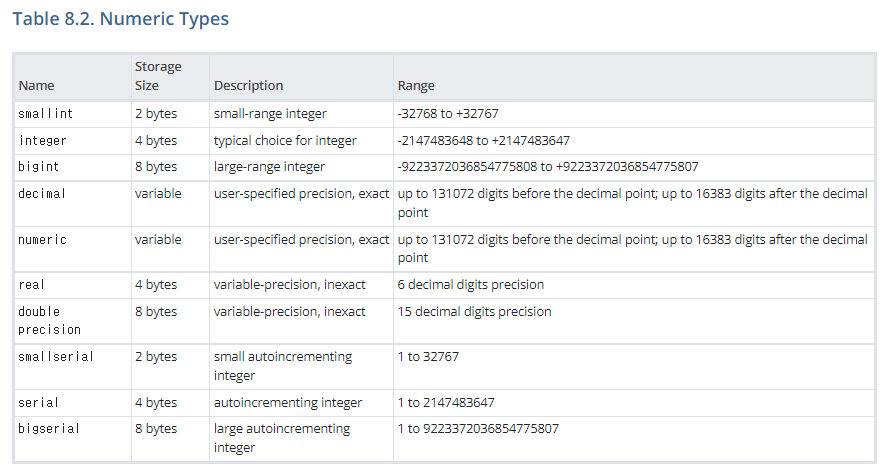889x473 pixels.
Task: Click the Storage Size column header
Action: coord(158,76)
